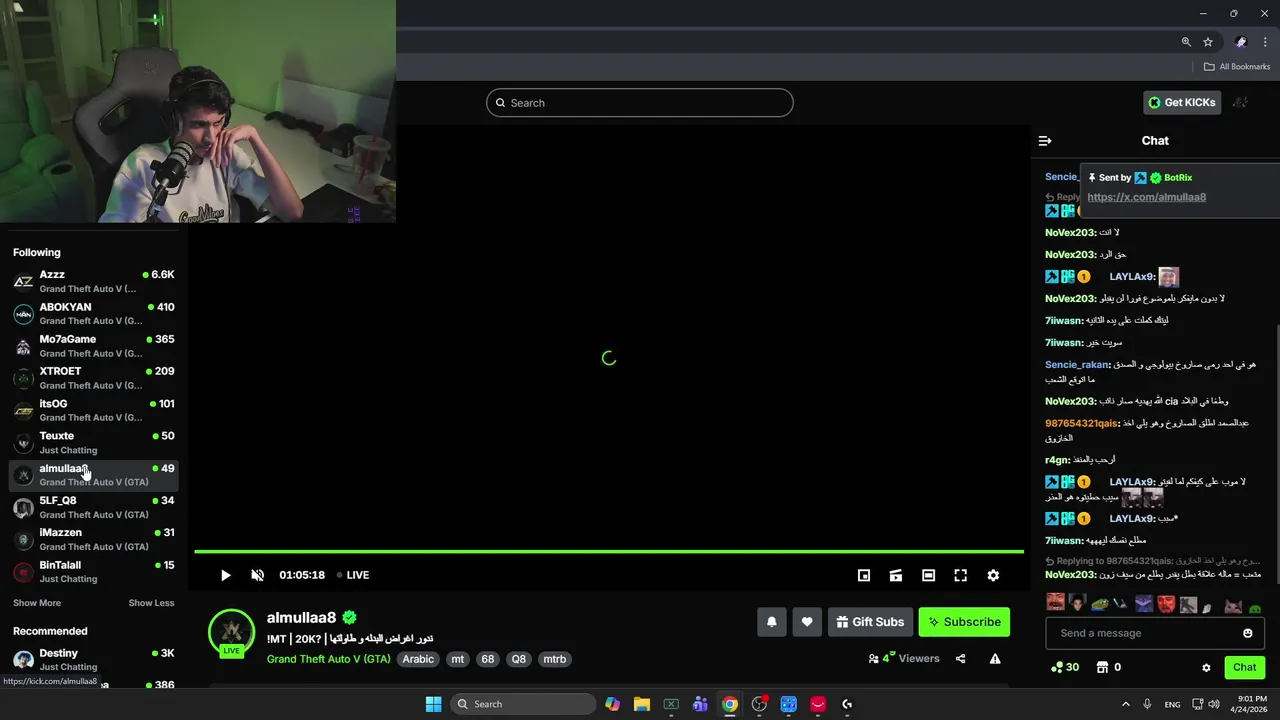The height and width of the screenshot is (720, 1280).
Task: Click the Kick search box
Action: [640, 103]
